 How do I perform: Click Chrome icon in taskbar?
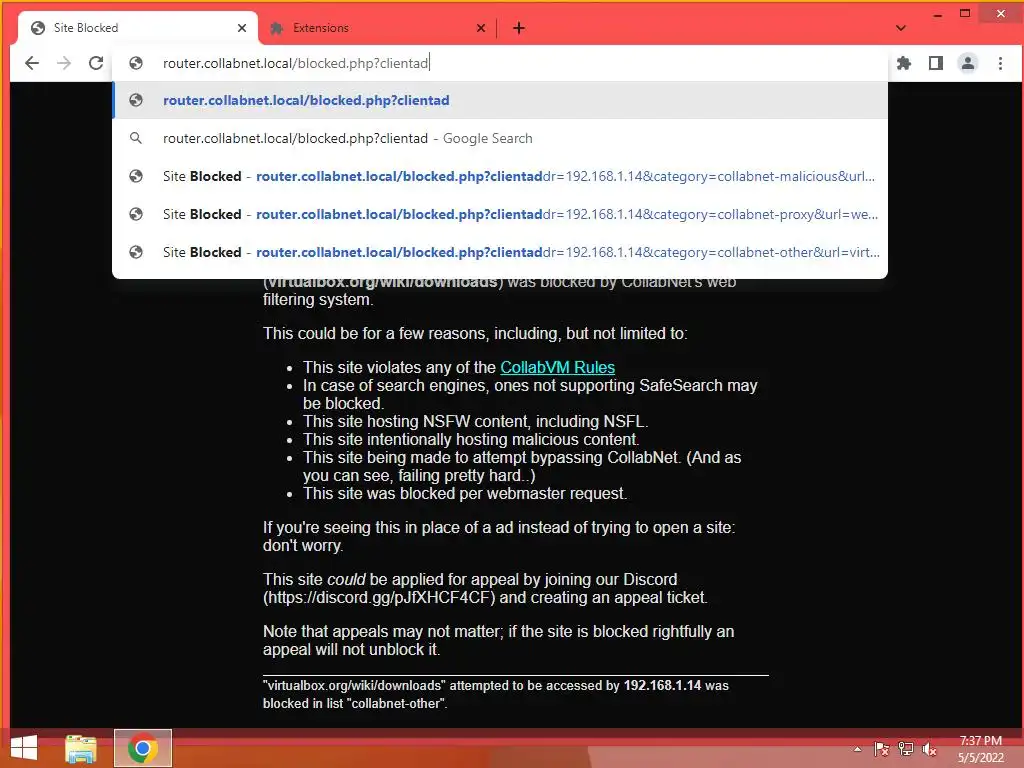coord(142,748)
